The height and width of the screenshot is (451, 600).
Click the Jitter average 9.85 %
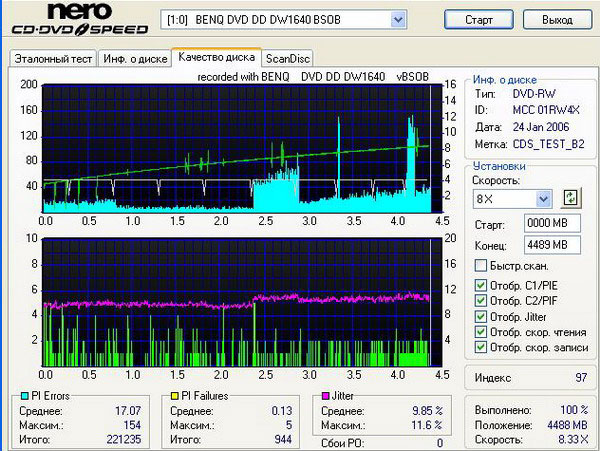click(x=427, y=411)
